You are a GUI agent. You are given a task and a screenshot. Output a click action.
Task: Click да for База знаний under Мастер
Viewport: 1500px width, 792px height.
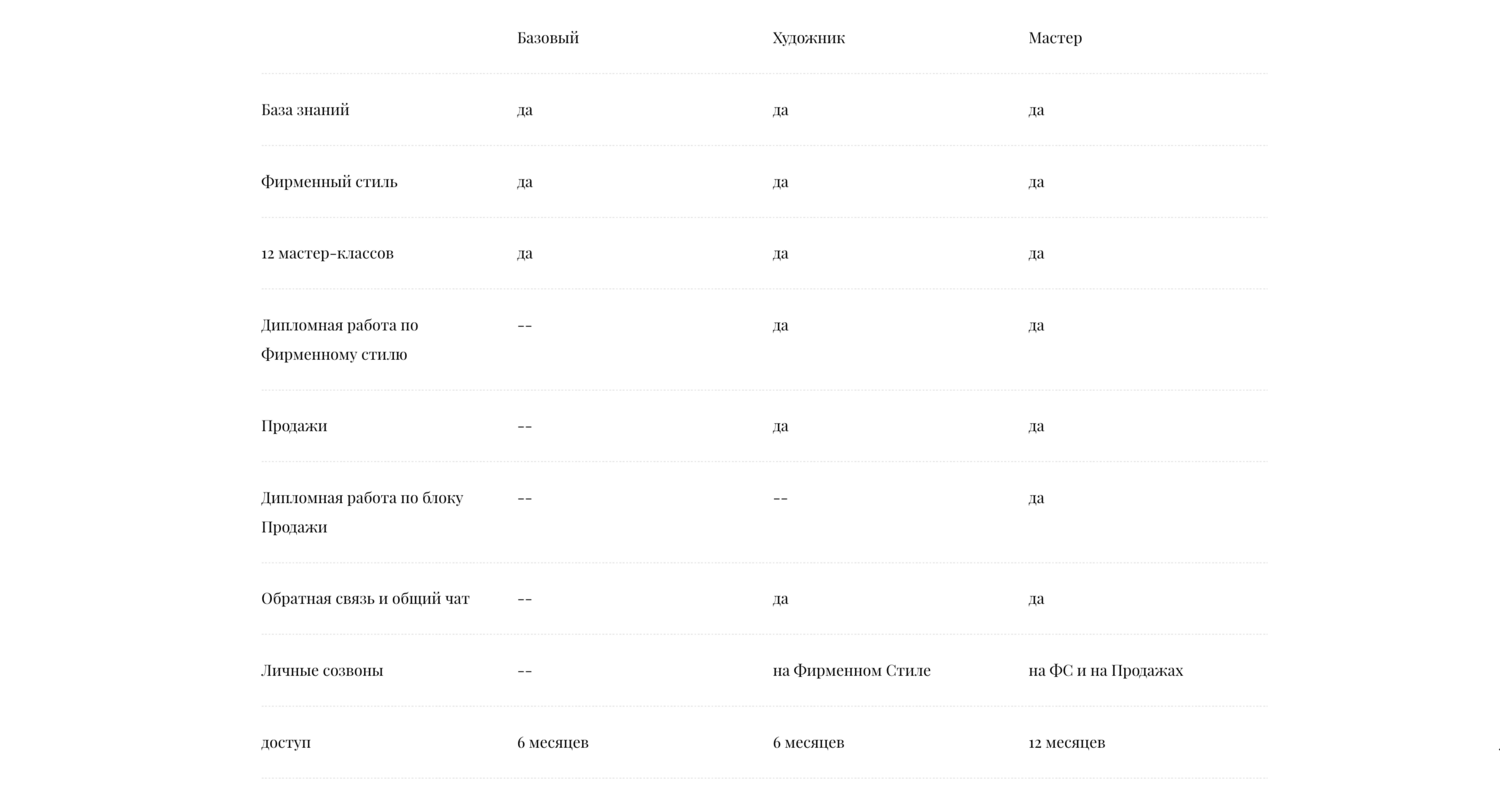1036,110
